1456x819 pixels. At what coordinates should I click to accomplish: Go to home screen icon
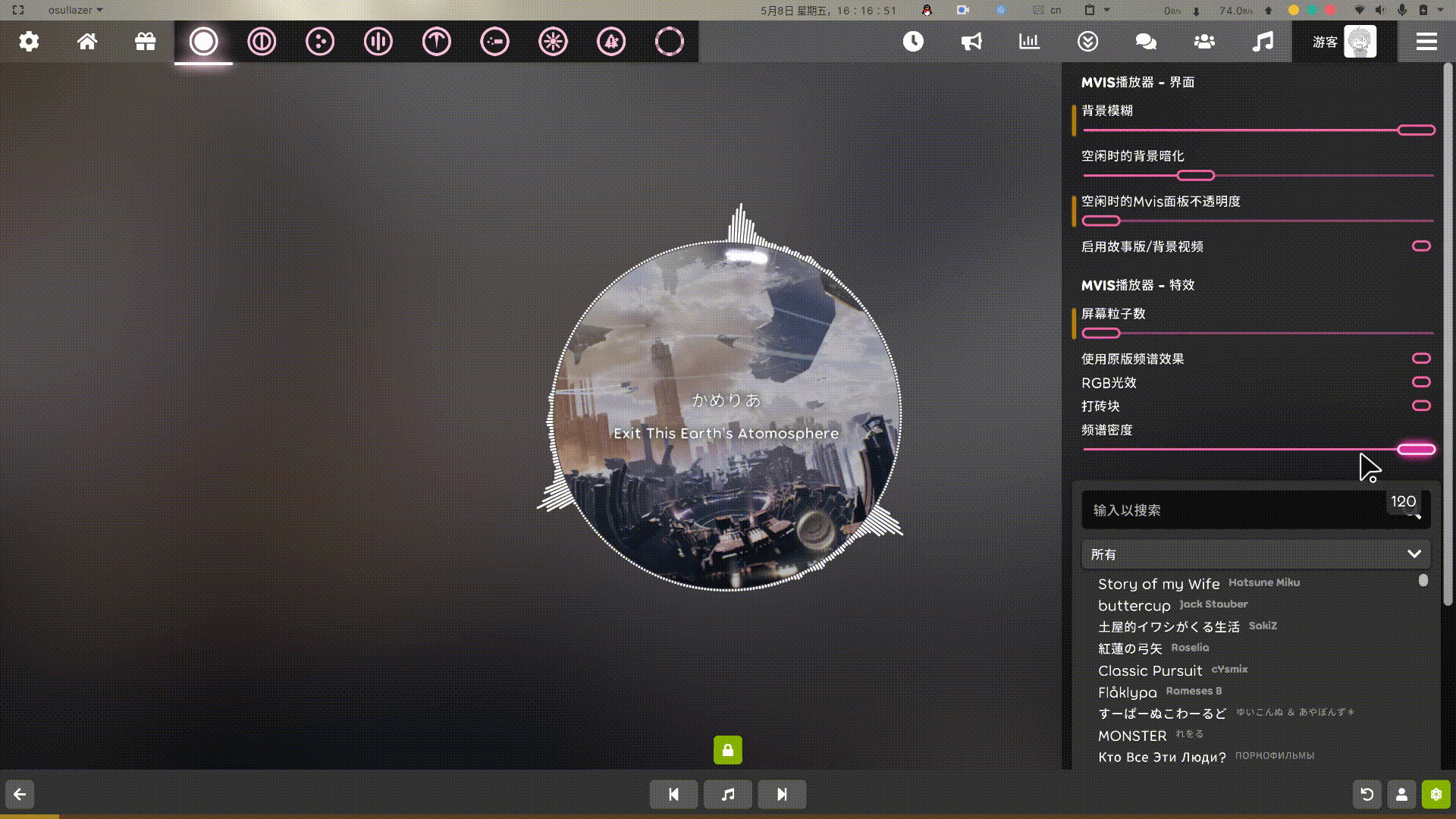tap(87, 41)
